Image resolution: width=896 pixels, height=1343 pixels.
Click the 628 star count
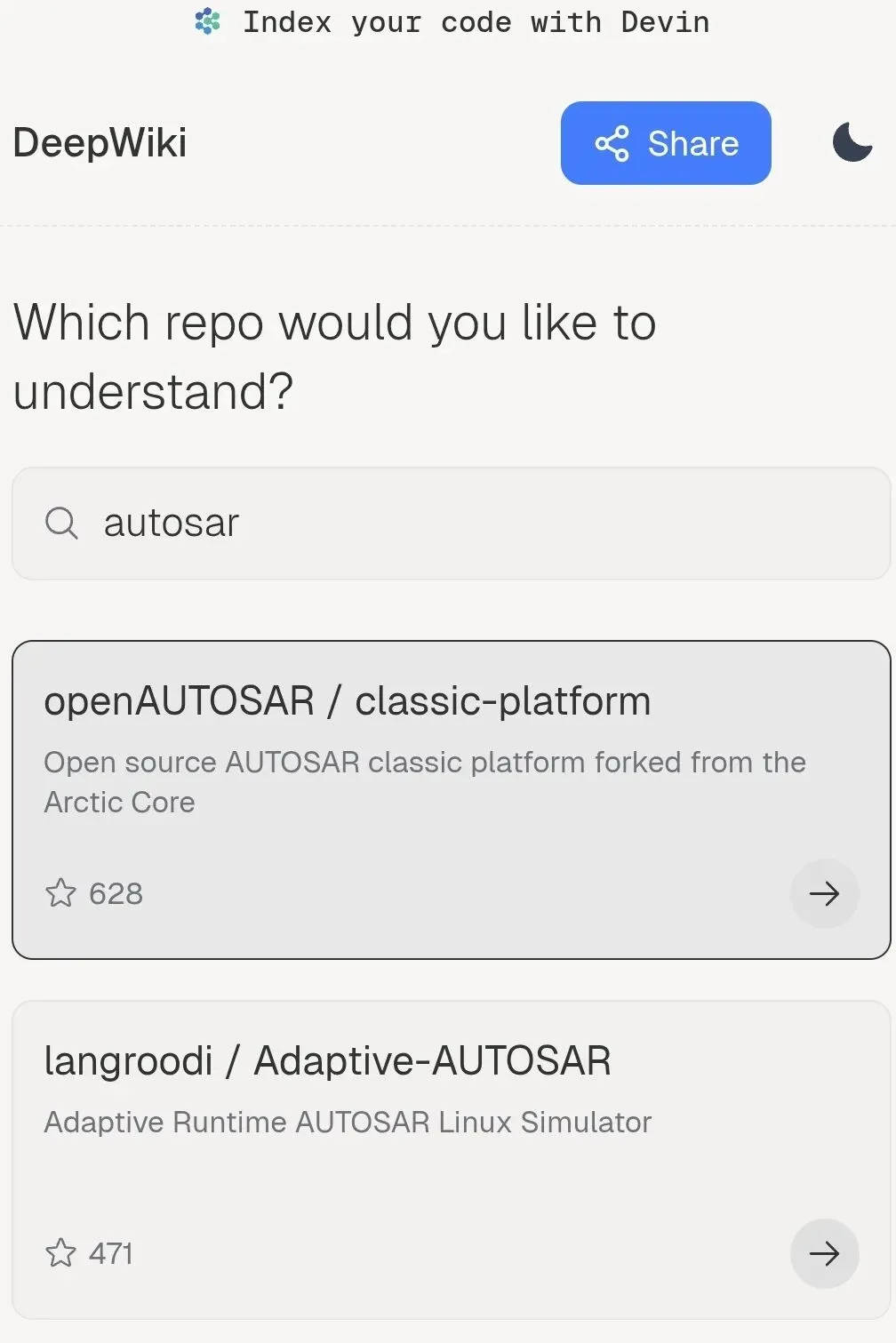point(116,893)
